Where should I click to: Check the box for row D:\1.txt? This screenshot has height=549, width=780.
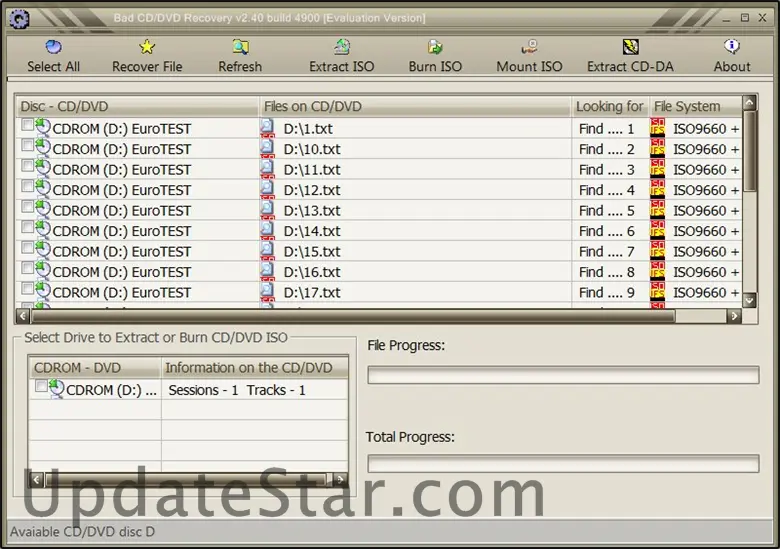[x=27, y=125]
